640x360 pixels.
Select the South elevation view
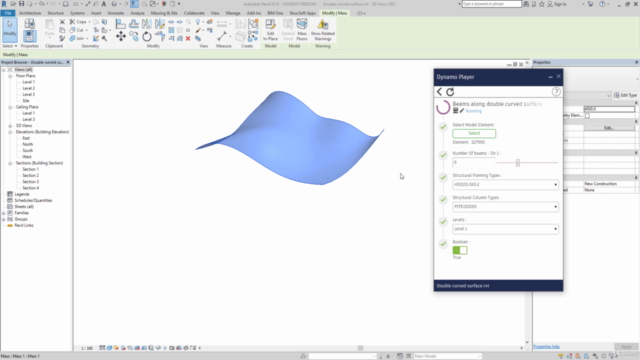[28, 151]
